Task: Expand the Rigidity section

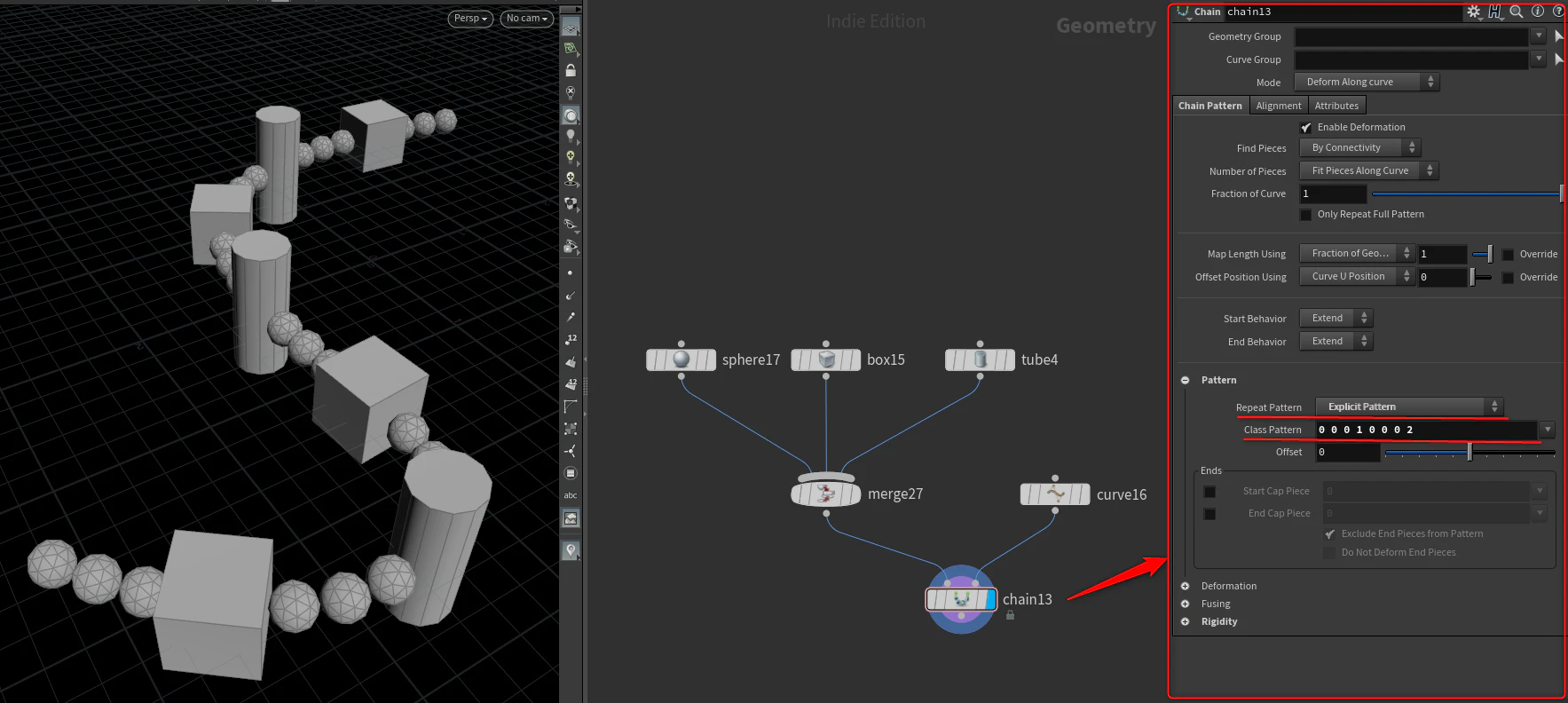Action: (x=1186, y=621)
